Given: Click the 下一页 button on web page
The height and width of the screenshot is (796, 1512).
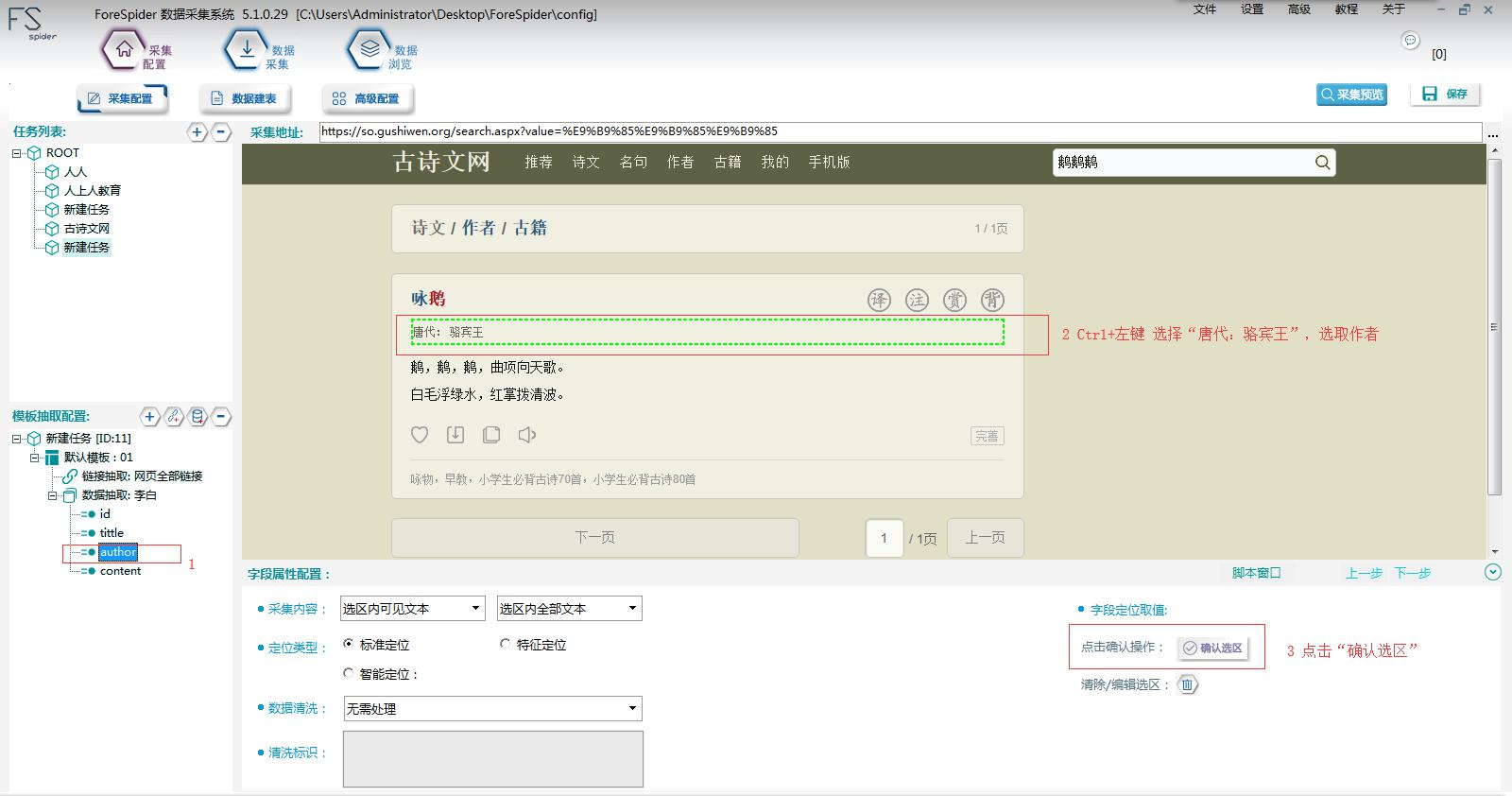Looking at the screenshot, I should coord(595,538).
